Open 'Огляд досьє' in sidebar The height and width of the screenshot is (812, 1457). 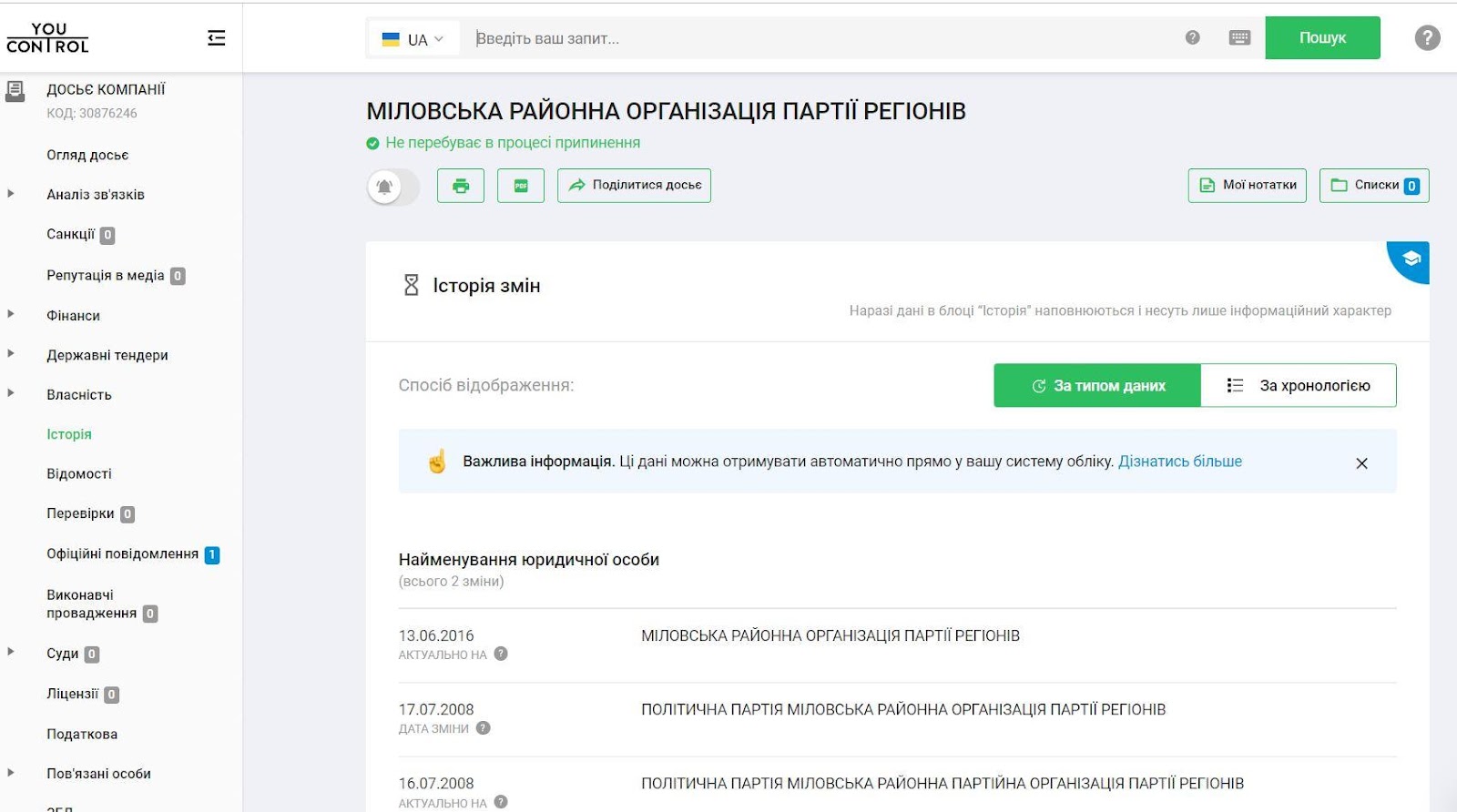coord(87,156)
